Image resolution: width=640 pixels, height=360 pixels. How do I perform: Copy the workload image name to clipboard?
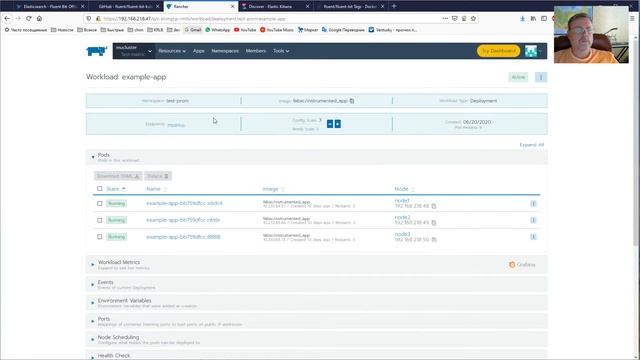tap(352, 101)
